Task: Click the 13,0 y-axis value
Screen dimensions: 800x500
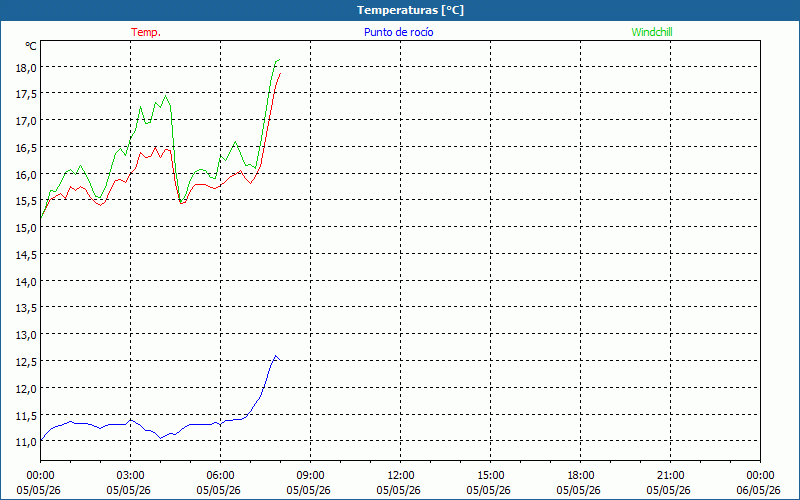Action: pos(26,335)
